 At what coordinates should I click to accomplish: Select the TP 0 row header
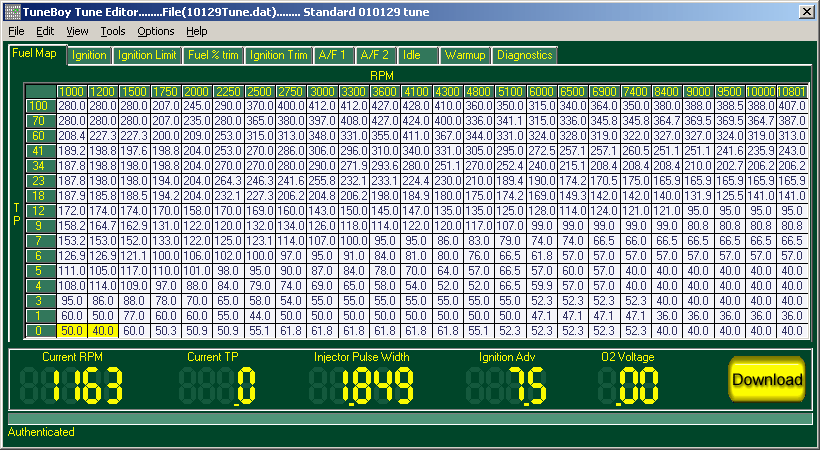coord(40,331)
